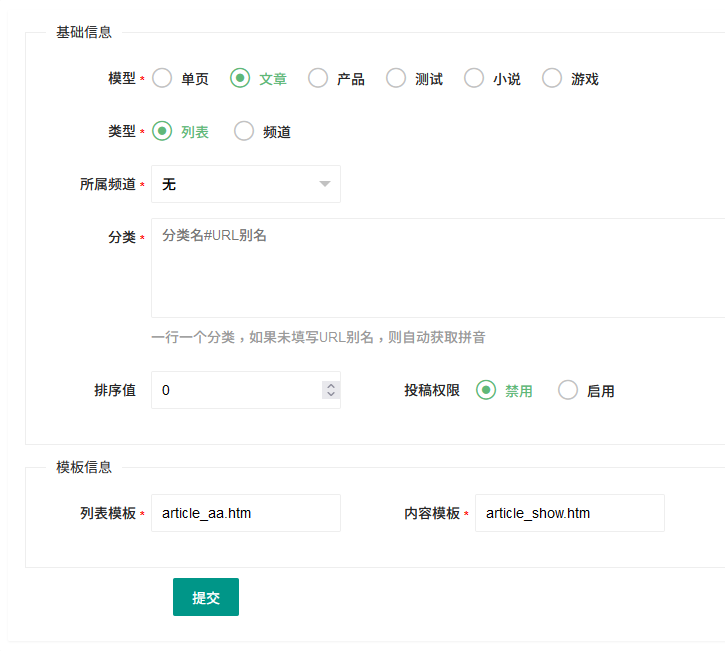Image resolution: width=725 pixels, height=651 pixels.
Task: Select the 文章 model radio button
Action: coord(240,79)
